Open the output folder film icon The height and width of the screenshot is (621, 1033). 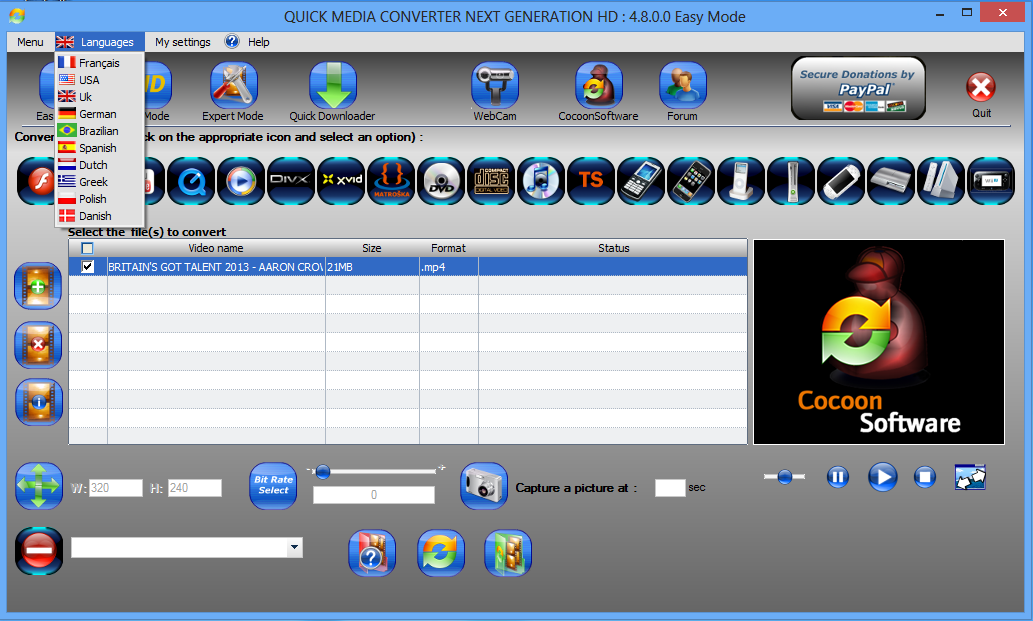(508, 553)
